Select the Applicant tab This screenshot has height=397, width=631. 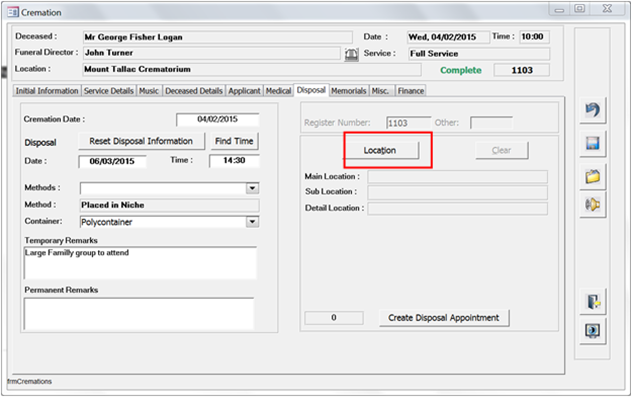[x=244, y=91]
